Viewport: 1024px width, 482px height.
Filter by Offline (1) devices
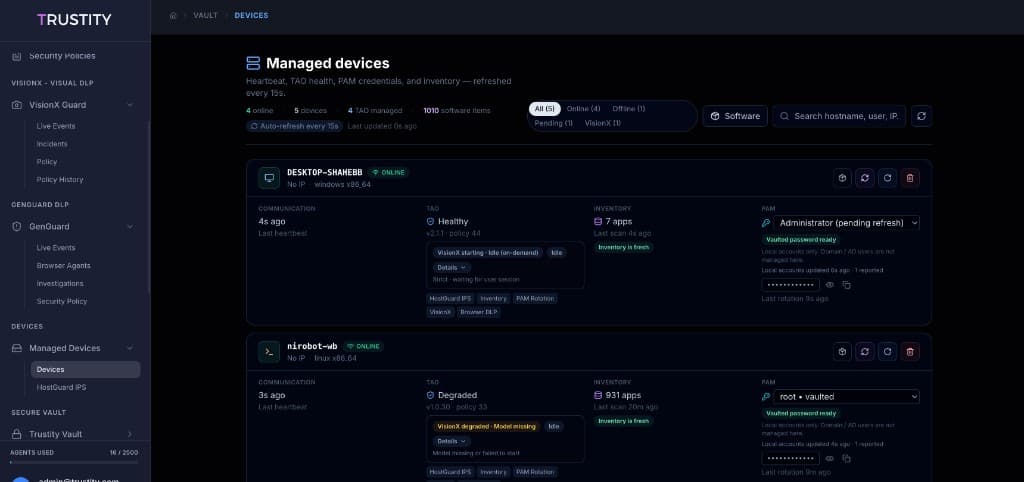click(x=628, y=108)
